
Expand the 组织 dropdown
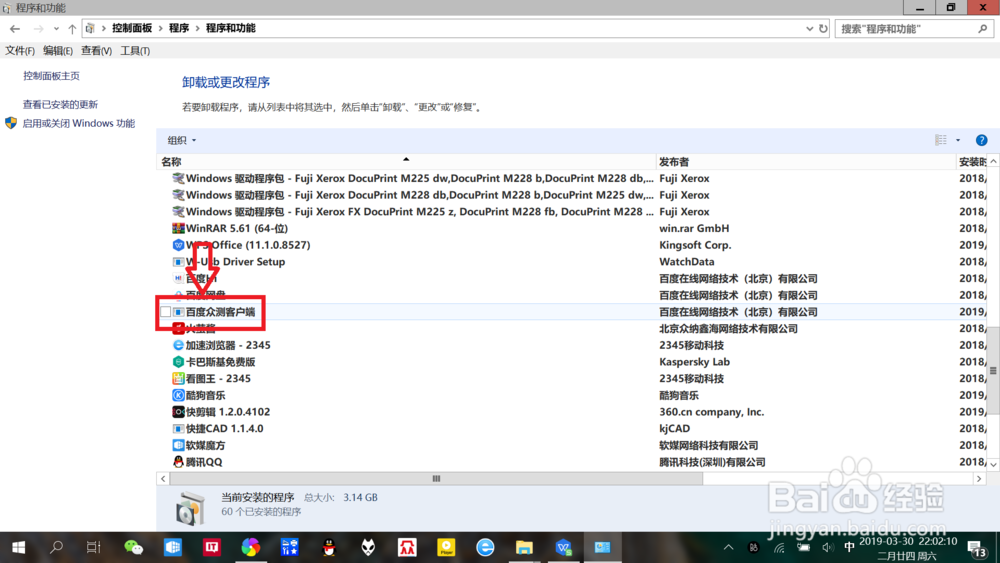[x=182, y=140]
